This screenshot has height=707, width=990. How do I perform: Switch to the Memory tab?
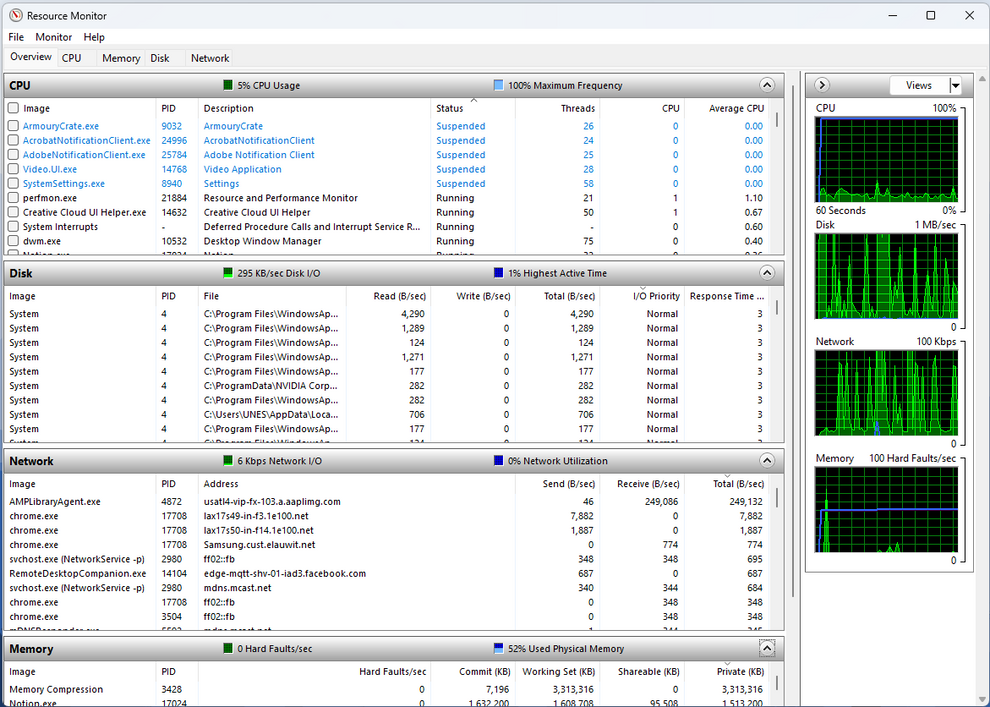click(x=120, y=58)
